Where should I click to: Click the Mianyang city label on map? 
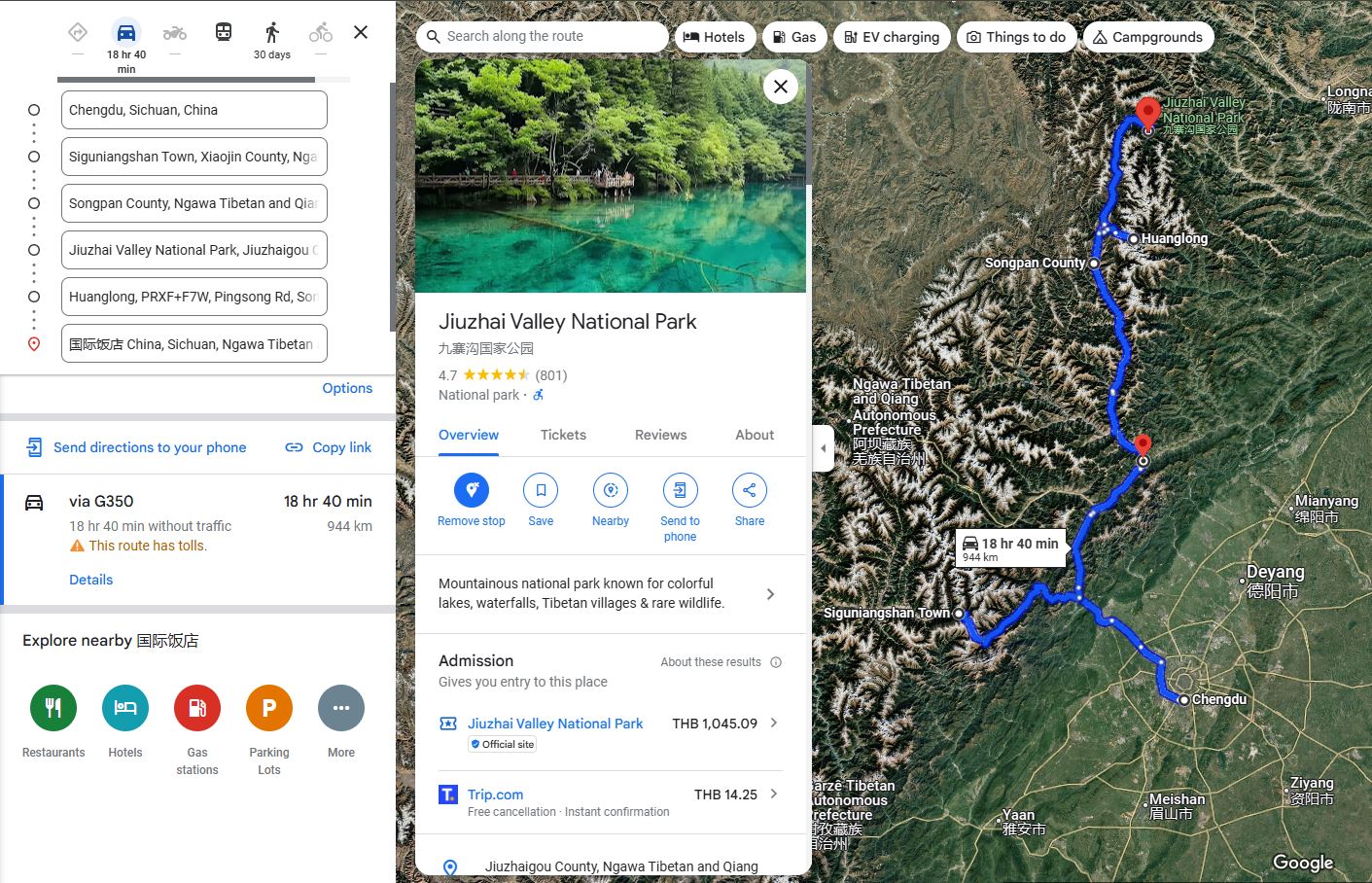pyautogui.click(x=1326, y=509)
